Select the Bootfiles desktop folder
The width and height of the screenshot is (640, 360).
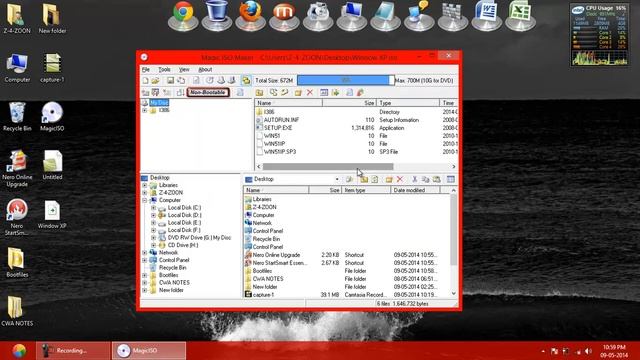pos(17,262)
